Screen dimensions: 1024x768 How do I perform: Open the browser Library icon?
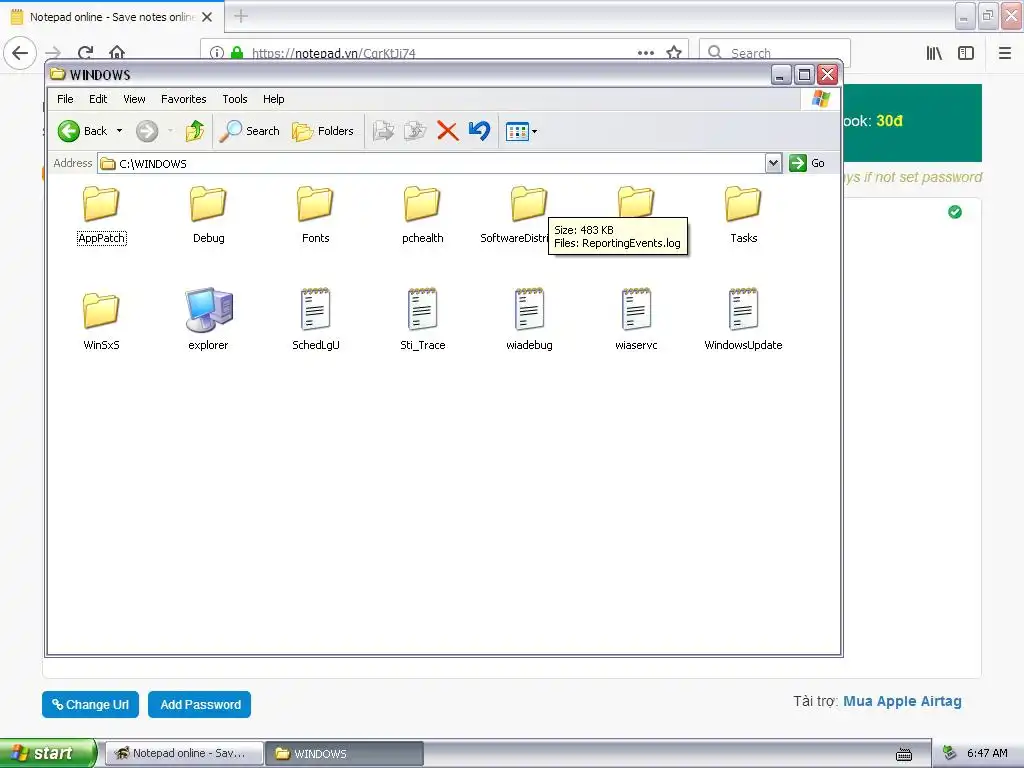(x=934, y=53)
